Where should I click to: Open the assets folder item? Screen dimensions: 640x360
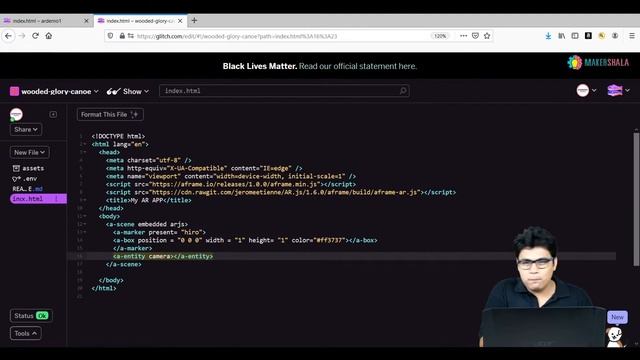click(28, 168)
